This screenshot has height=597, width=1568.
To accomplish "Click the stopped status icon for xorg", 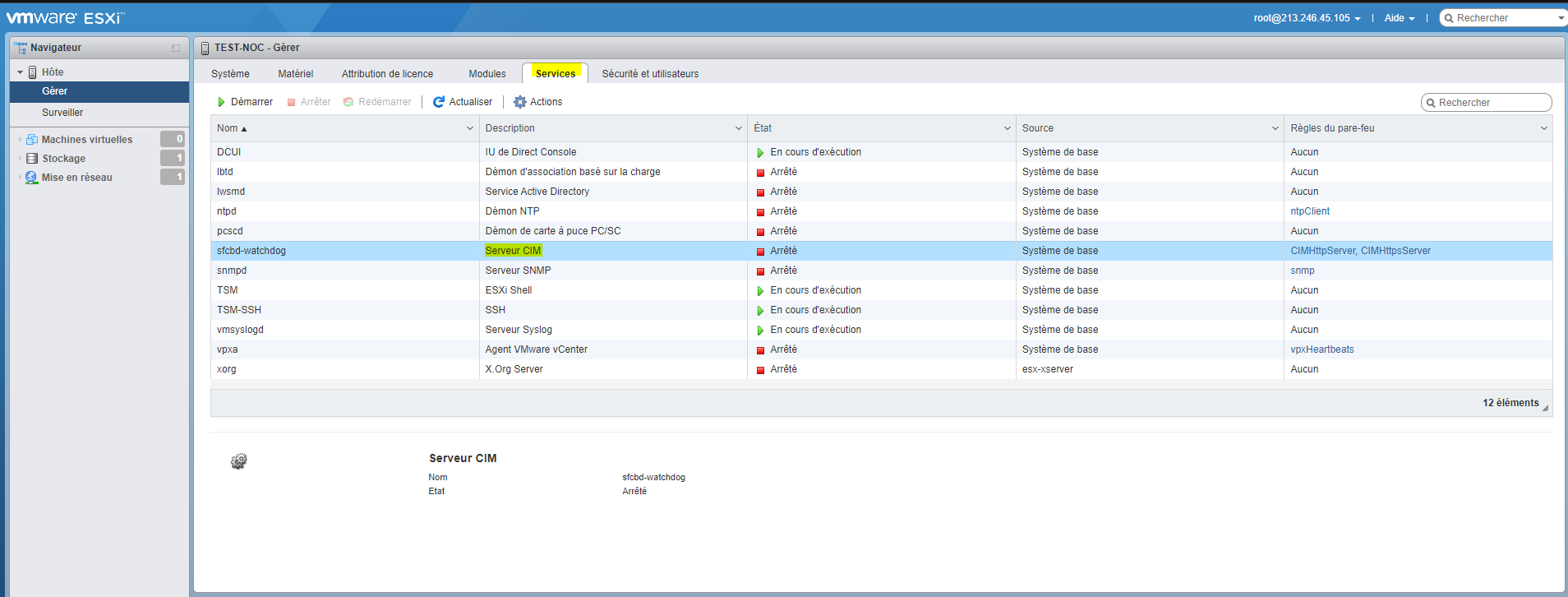I will tap(760, 369).
